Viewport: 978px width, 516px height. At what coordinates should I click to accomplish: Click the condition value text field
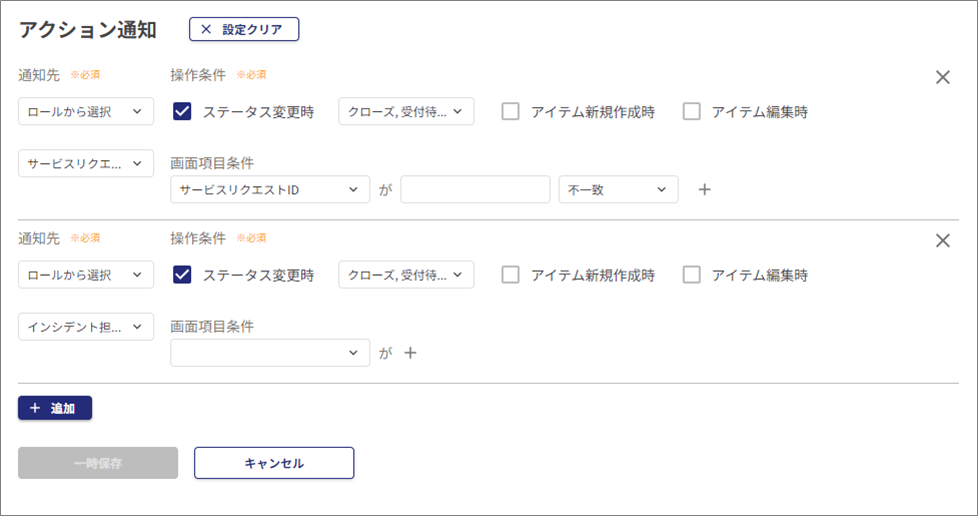click(475, 189)
